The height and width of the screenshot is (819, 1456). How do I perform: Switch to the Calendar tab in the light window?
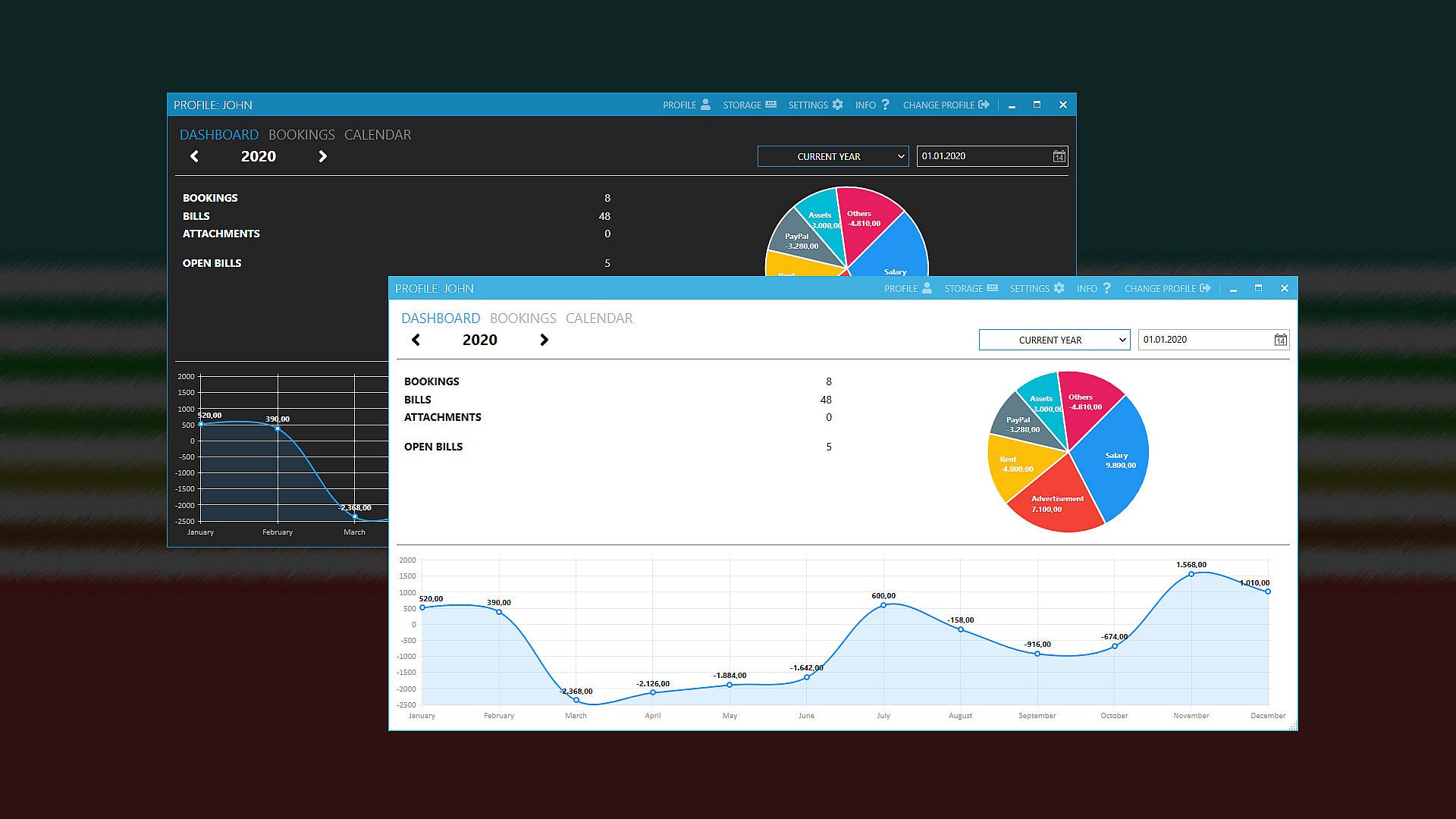click(x=598, y=318)
